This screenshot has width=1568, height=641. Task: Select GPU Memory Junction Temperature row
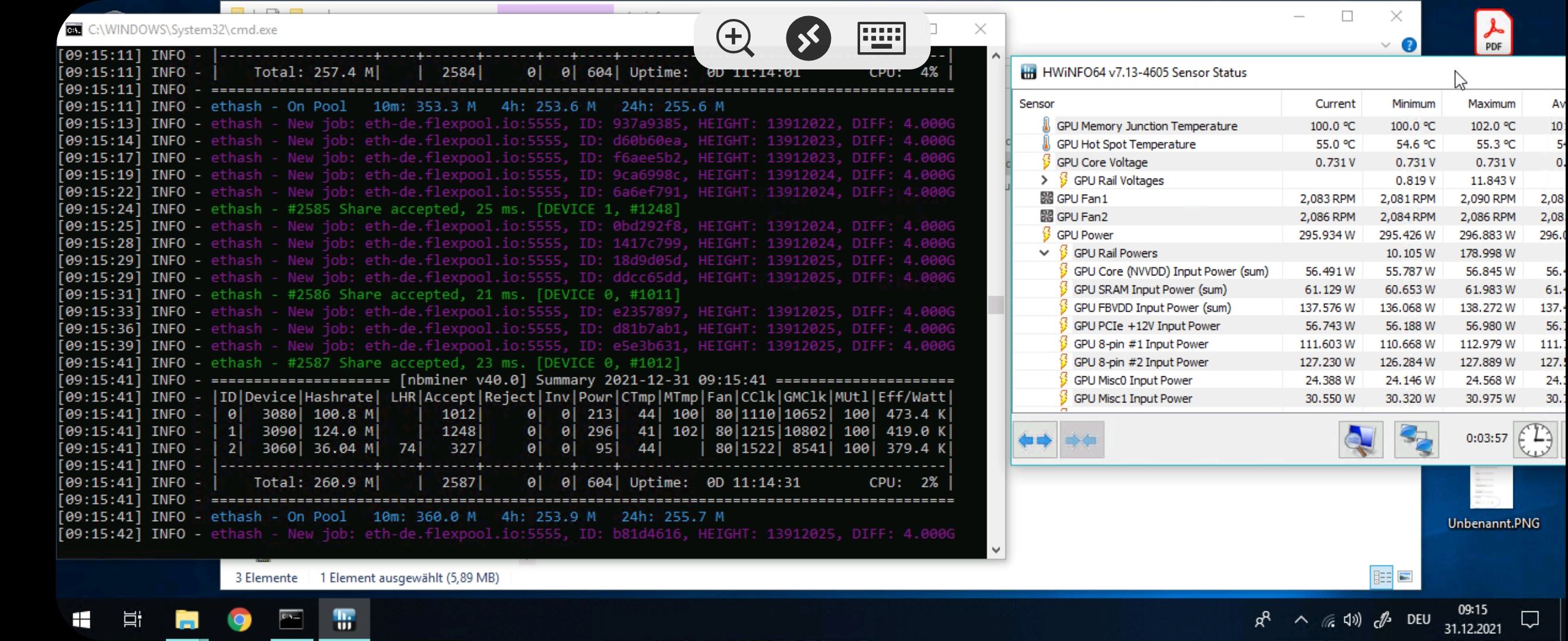click(x=1288, y=126)
